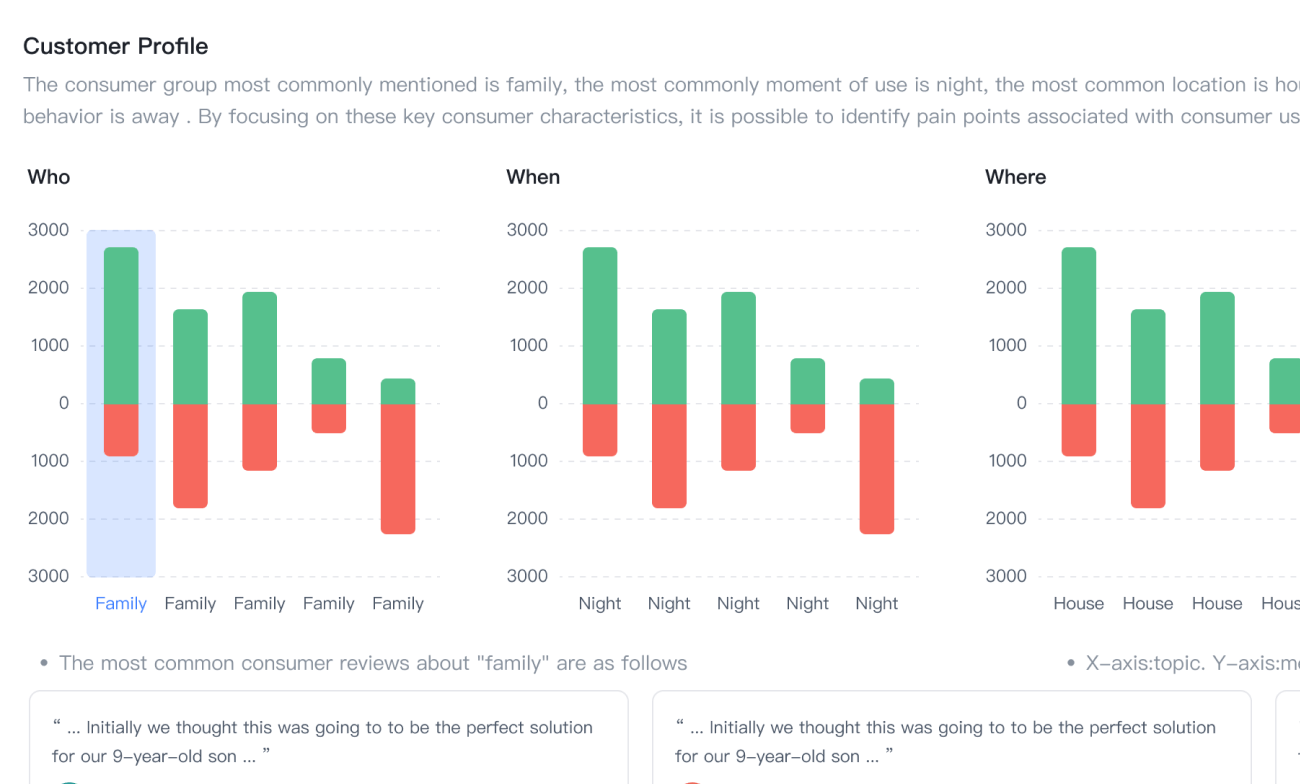Click the Where chart heading
Screen dimensions: 1300x784
tap(1015, 177)
